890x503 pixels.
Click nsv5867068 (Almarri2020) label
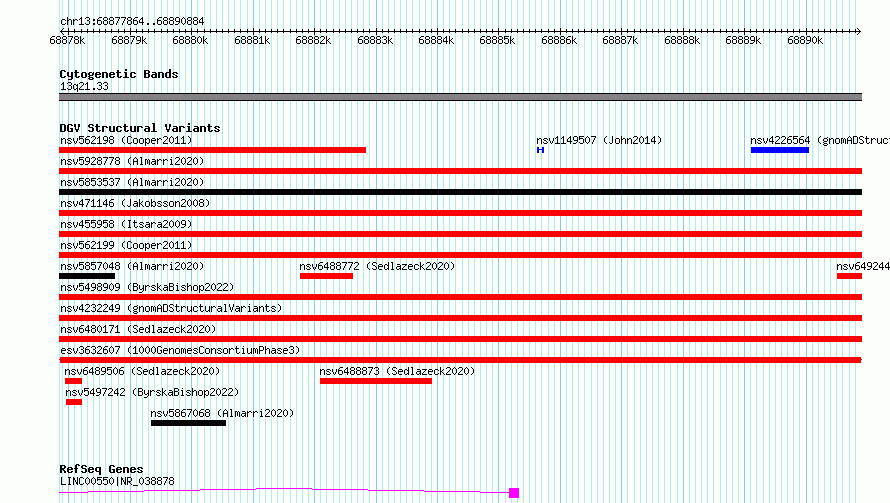222,413
